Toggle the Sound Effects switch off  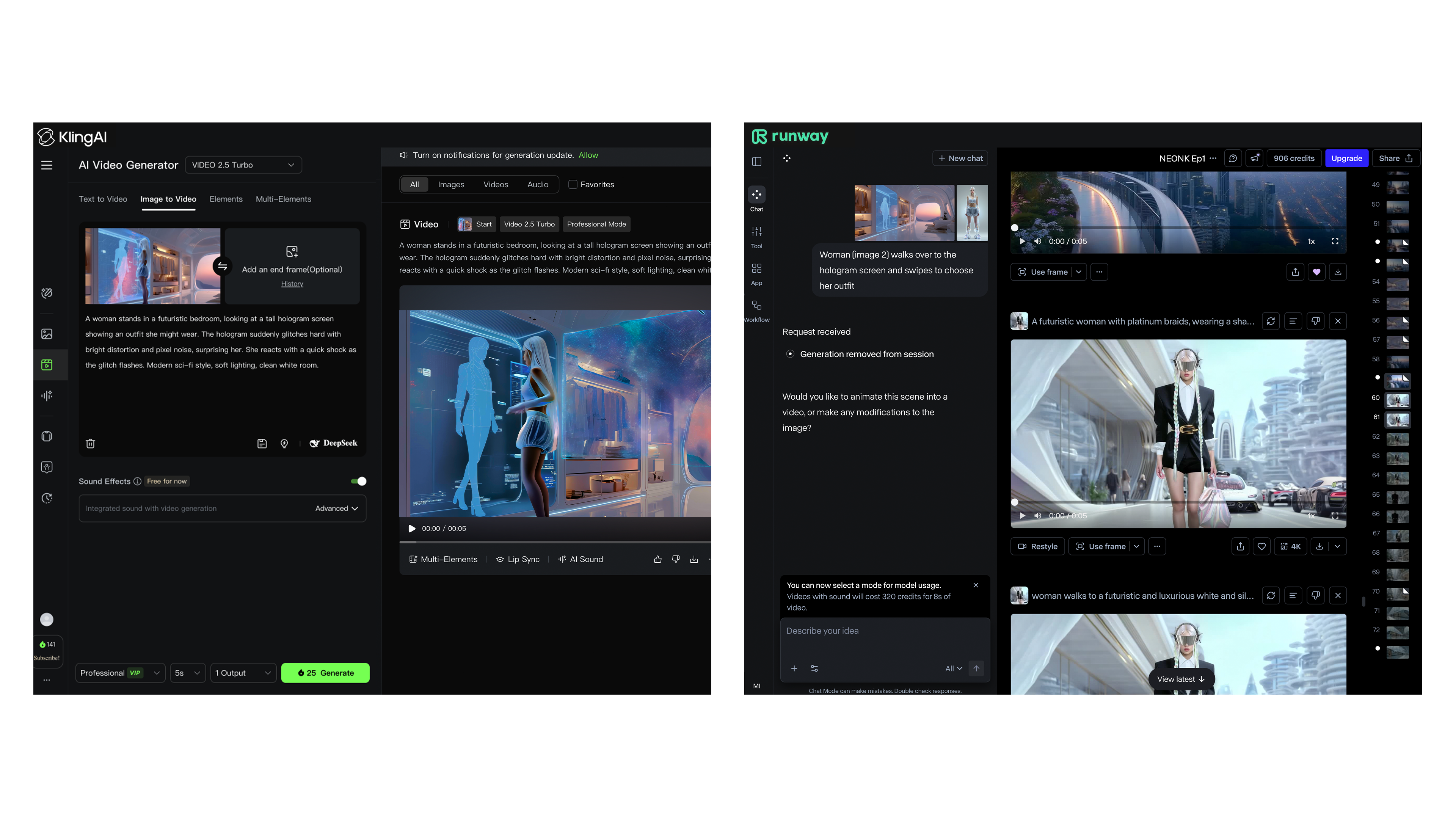[358, 481]
